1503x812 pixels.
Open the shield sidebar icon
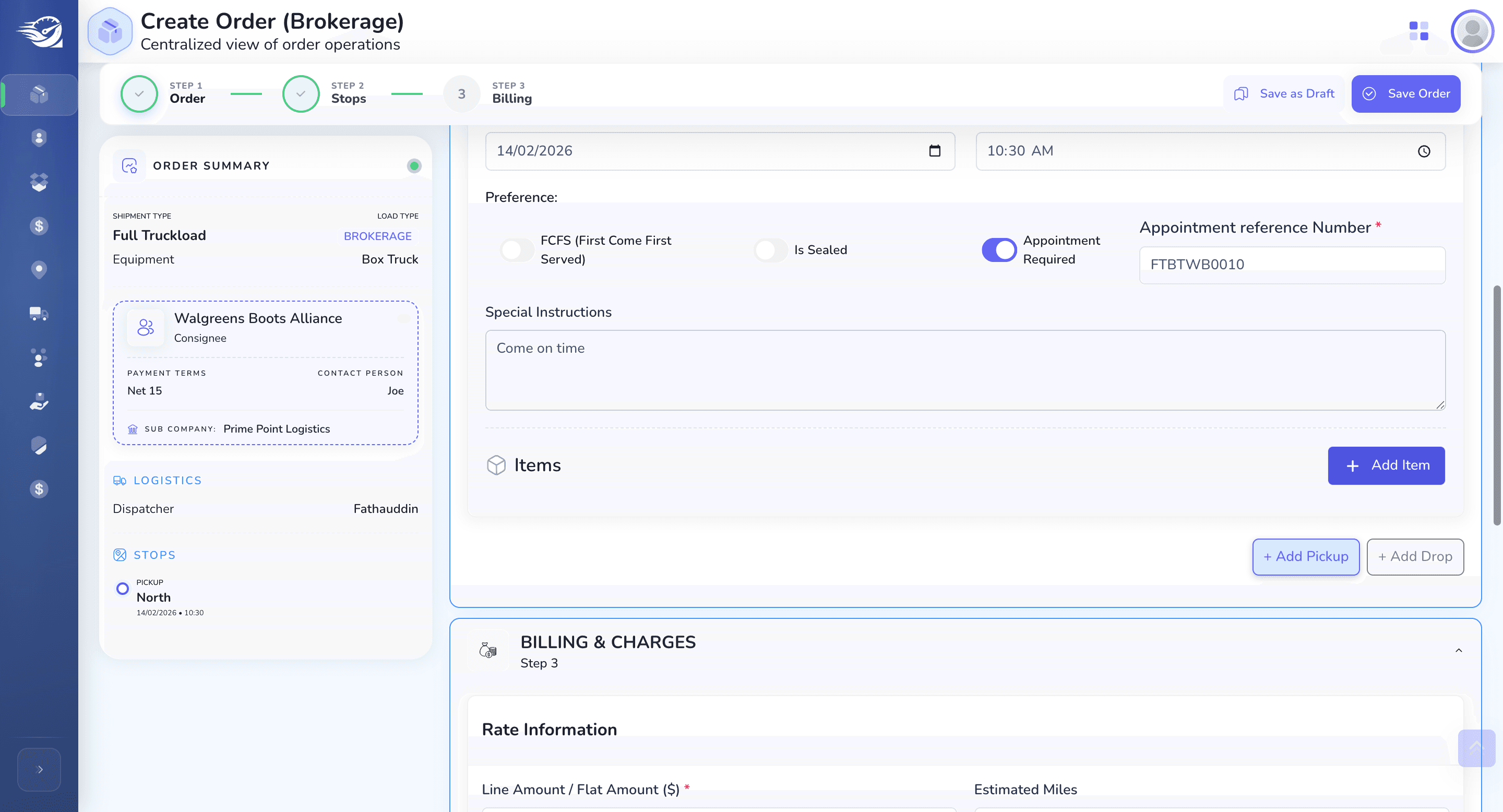39,446
